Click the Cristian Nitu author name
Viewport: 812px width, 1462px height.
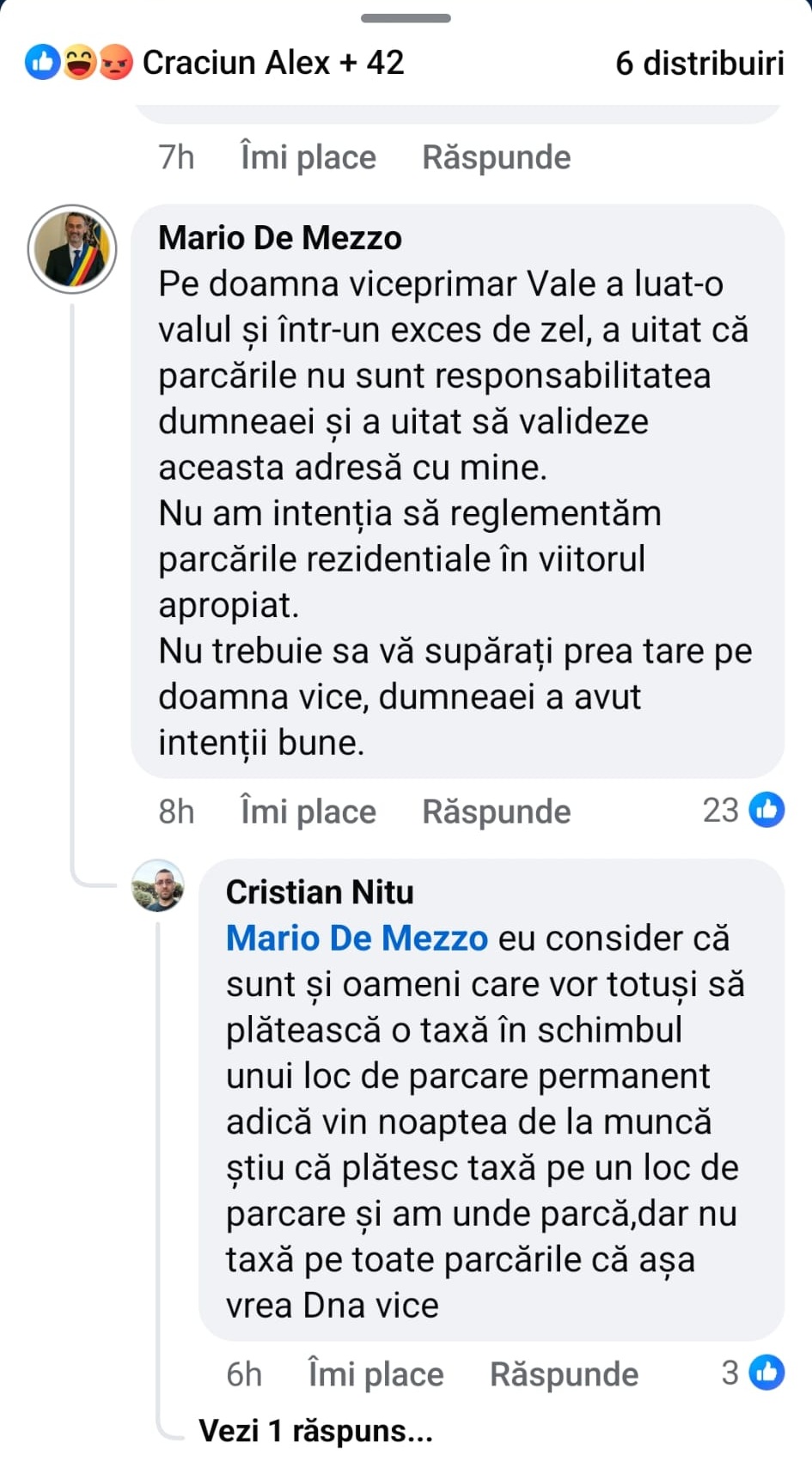click(320, 892)
